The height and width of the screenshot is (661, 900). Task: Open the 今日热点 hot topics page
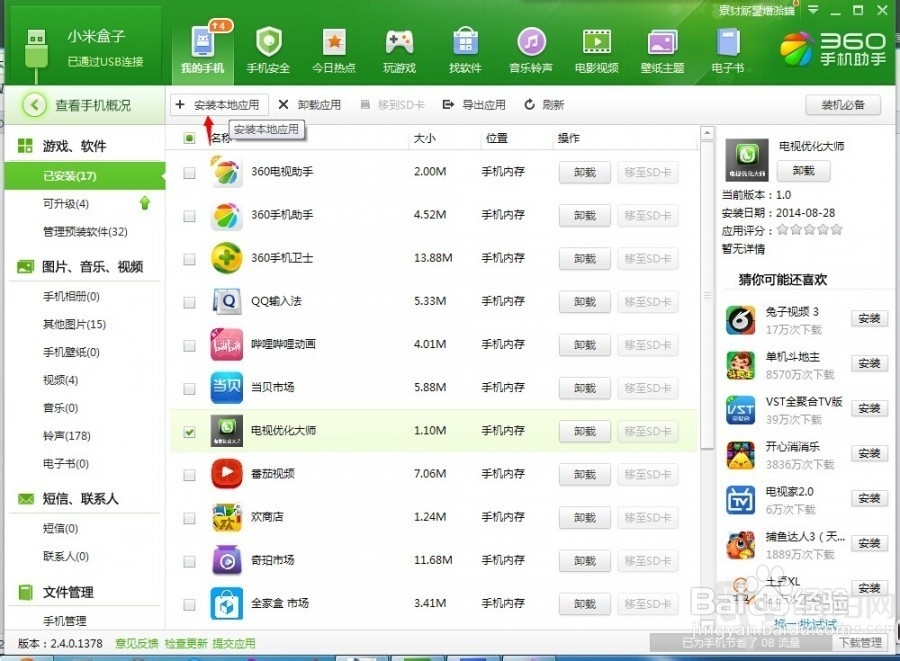tap(333, 48)
